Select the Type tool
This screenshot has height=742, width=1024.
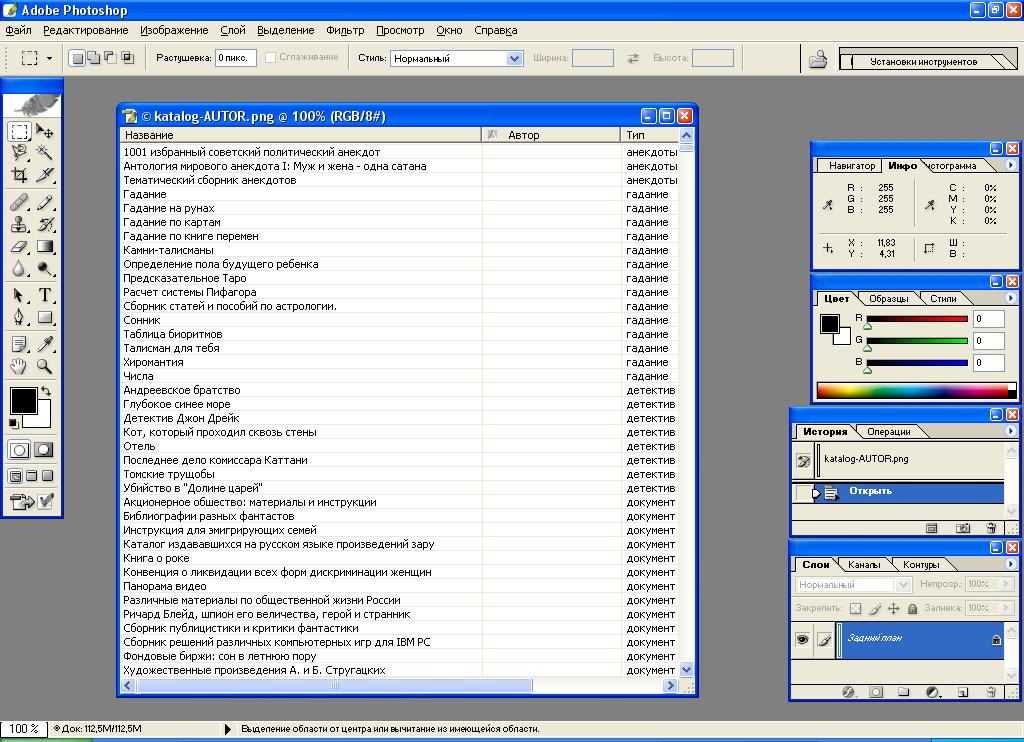(x=44, y=295)
